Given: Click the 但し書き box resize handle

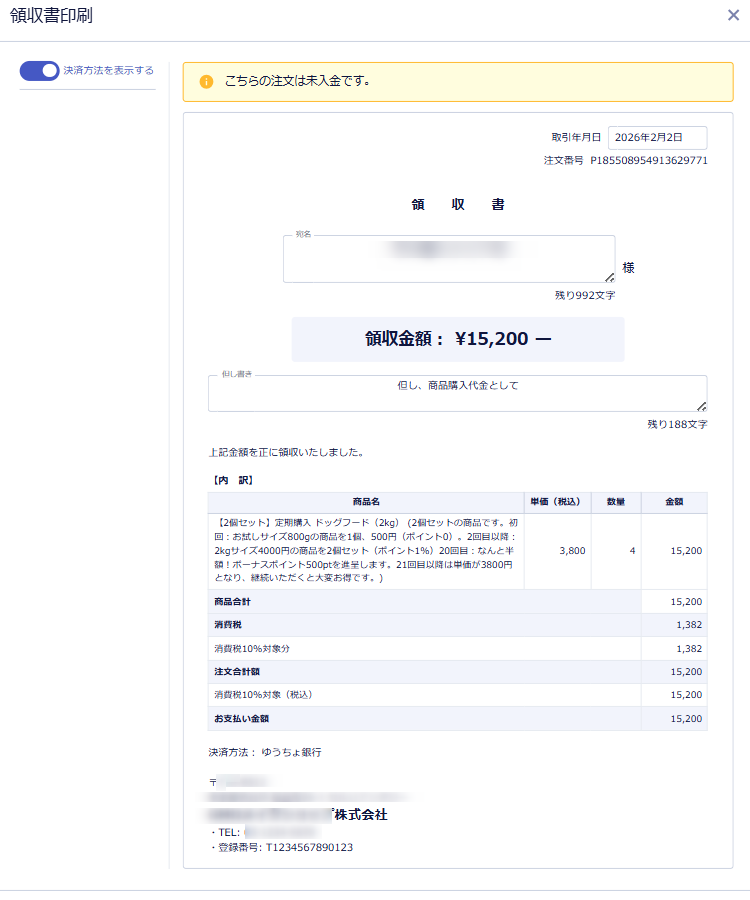Looking at the screenshot, I should 701,406.
